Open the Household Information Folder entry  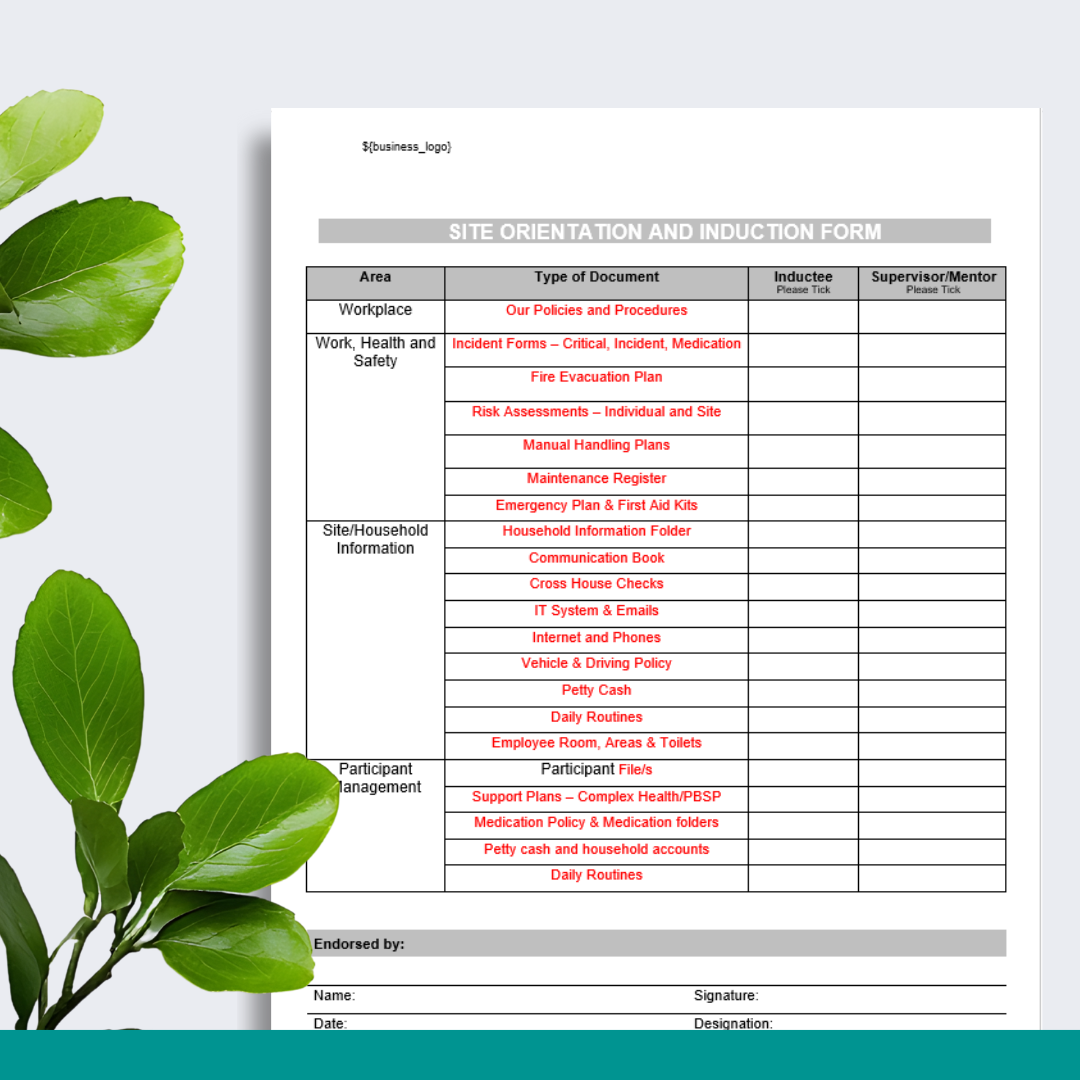(596, 531)
